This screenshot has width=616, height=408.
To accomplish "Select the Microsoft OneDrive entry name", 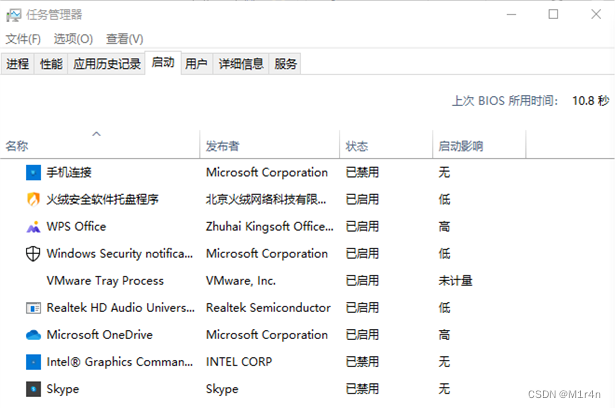I will coord(99,335).
